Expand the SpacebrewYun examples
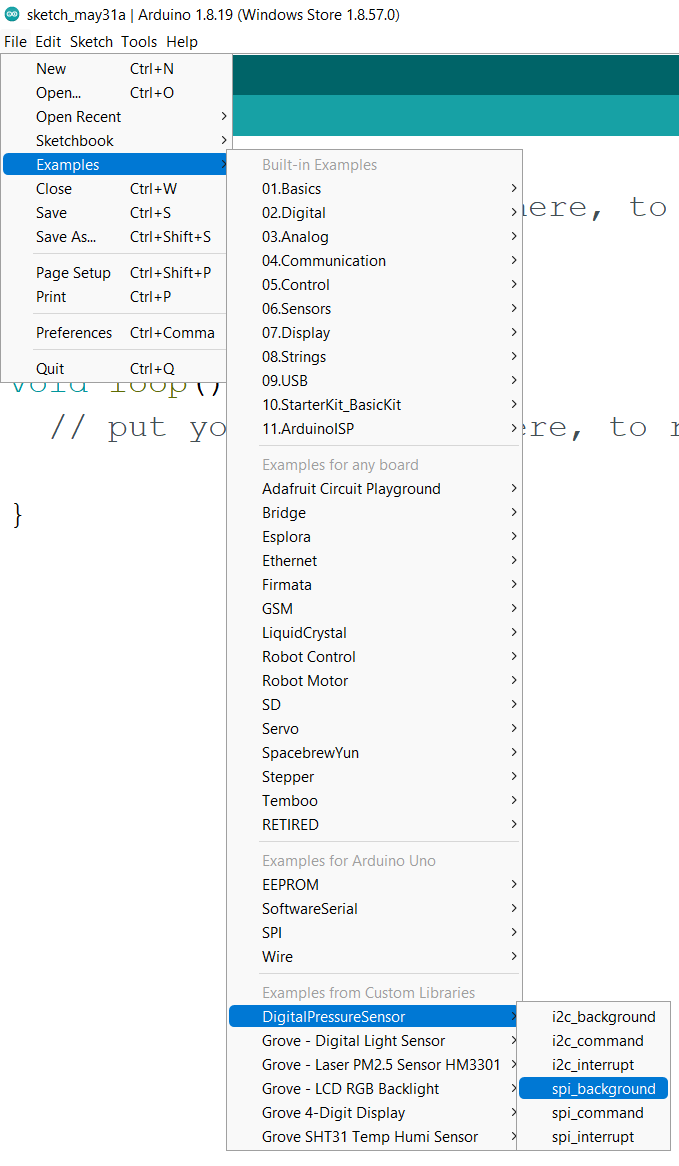The image size is (679, 1166). click(374, 753)
